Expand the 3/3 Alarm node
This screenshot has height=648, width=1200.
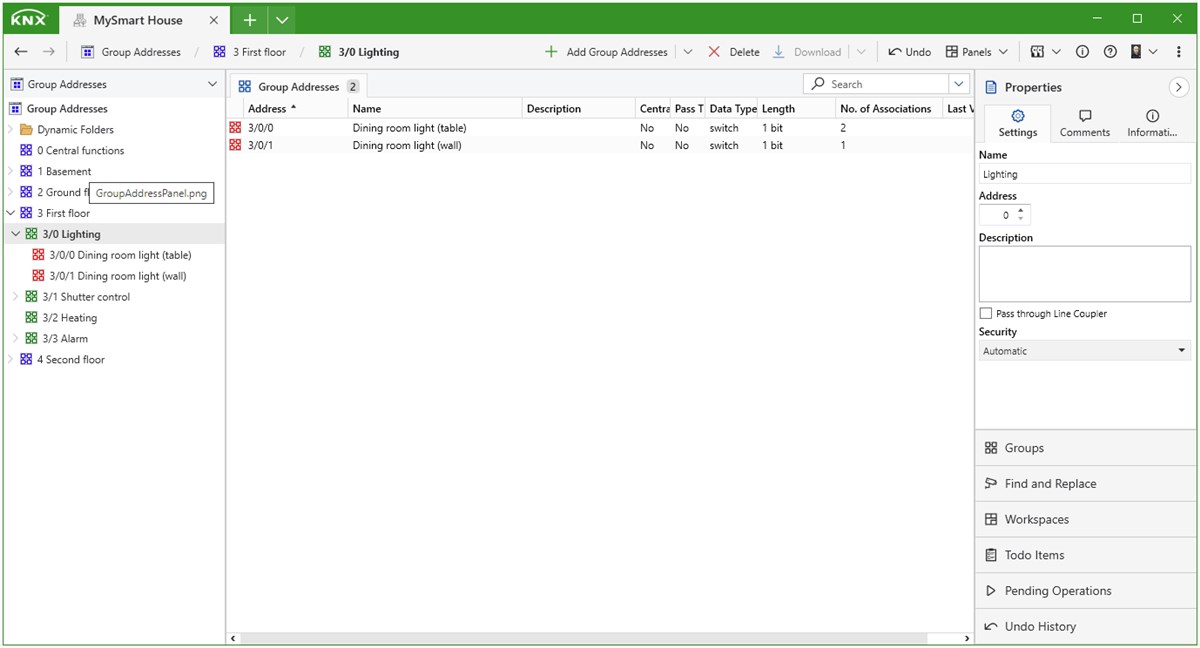pyautogui.click(x=16, y=339)
